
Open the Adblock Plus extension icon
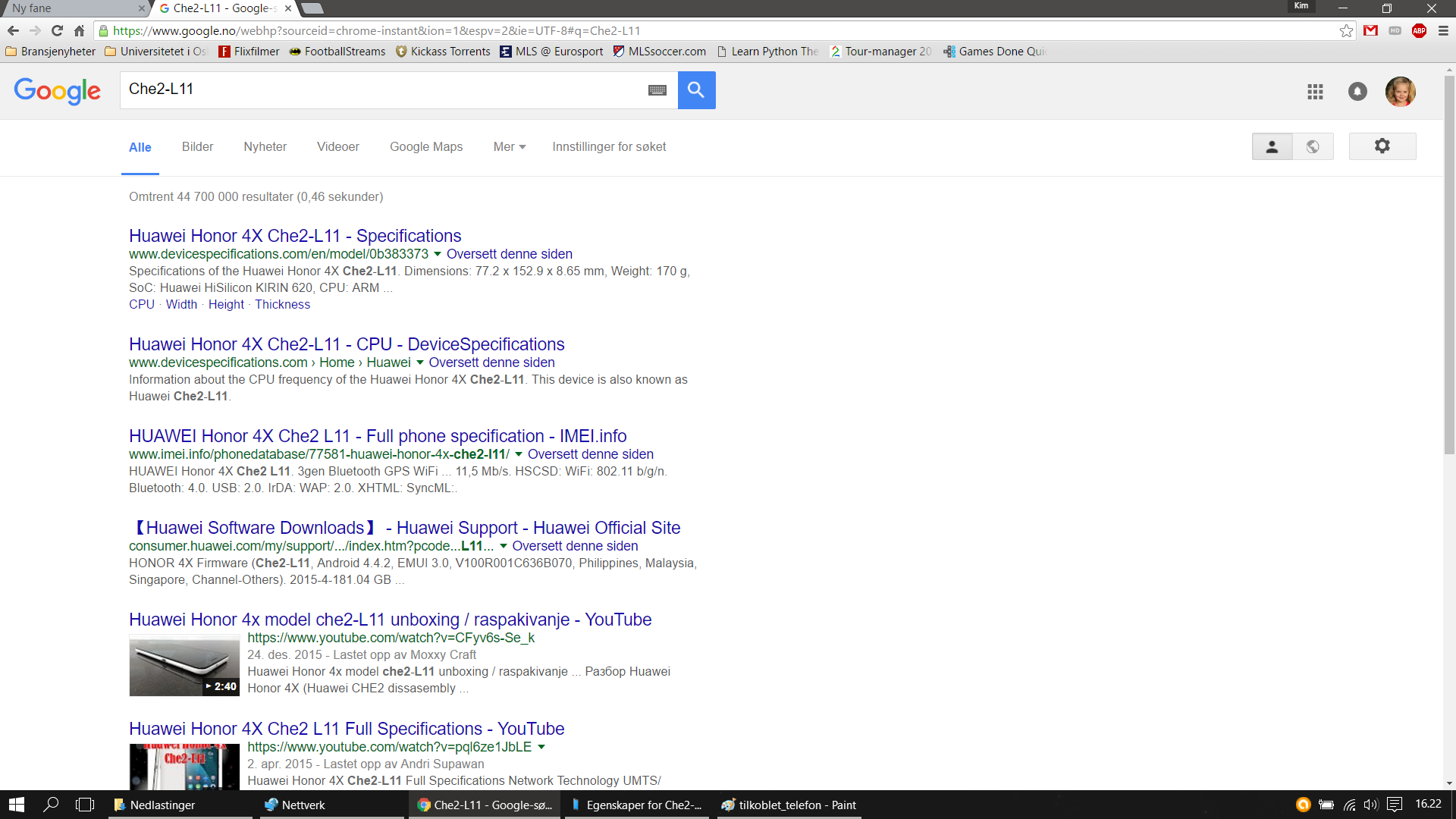point(1419,31)
